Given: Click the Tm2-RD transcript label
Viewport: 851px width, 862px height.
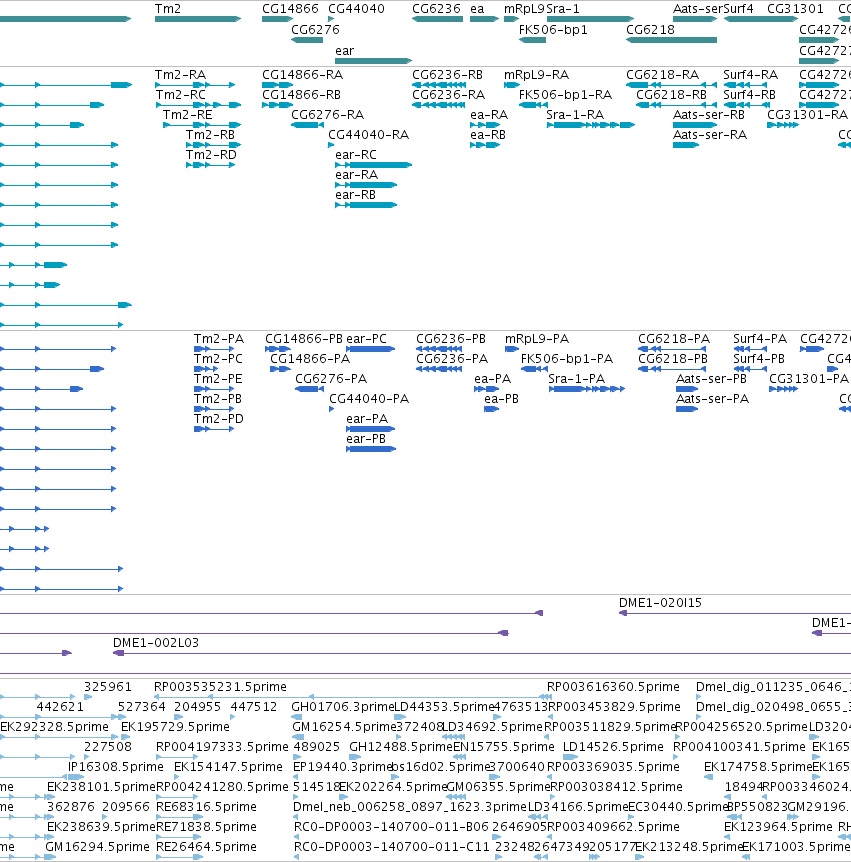Looking at the screenshot, I should [x=211, y=155].
